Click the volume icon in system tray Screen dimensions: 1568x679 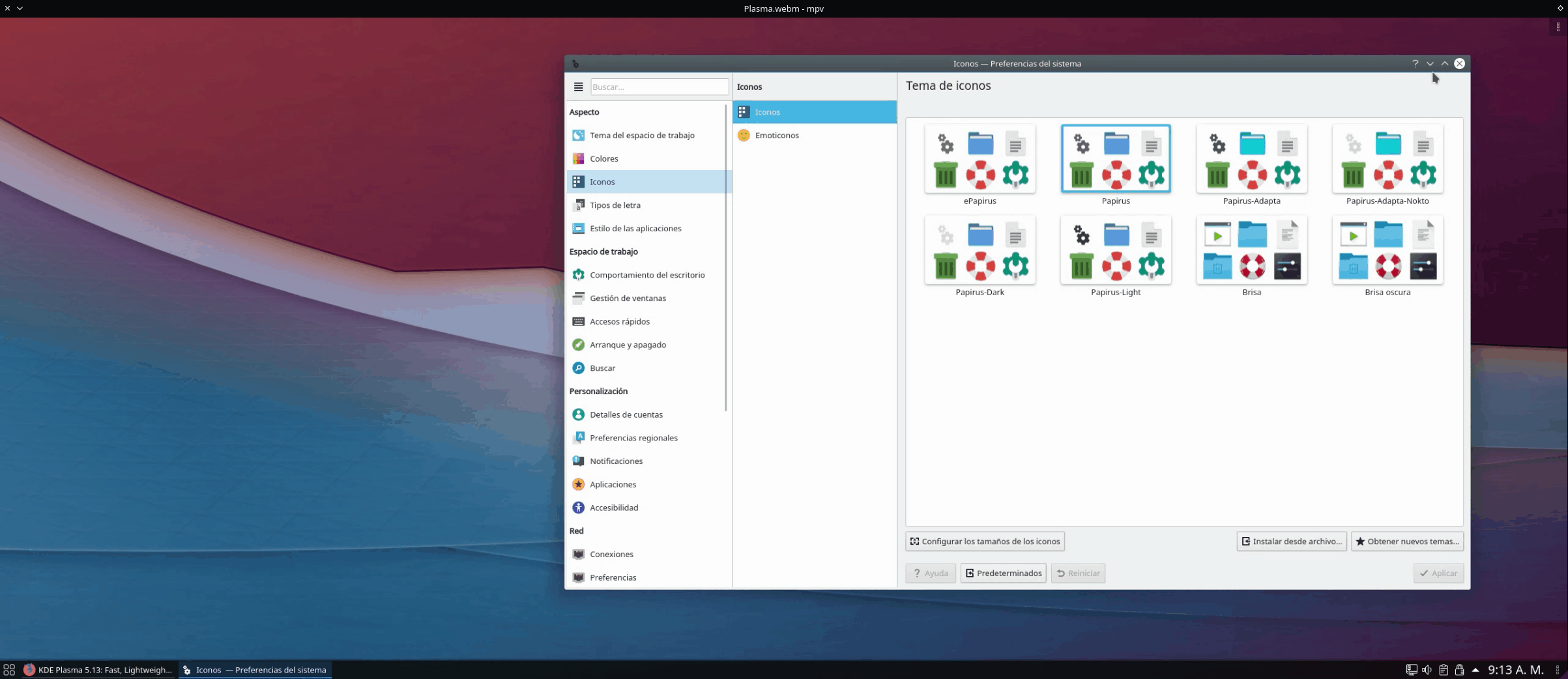coord(1427,669)
